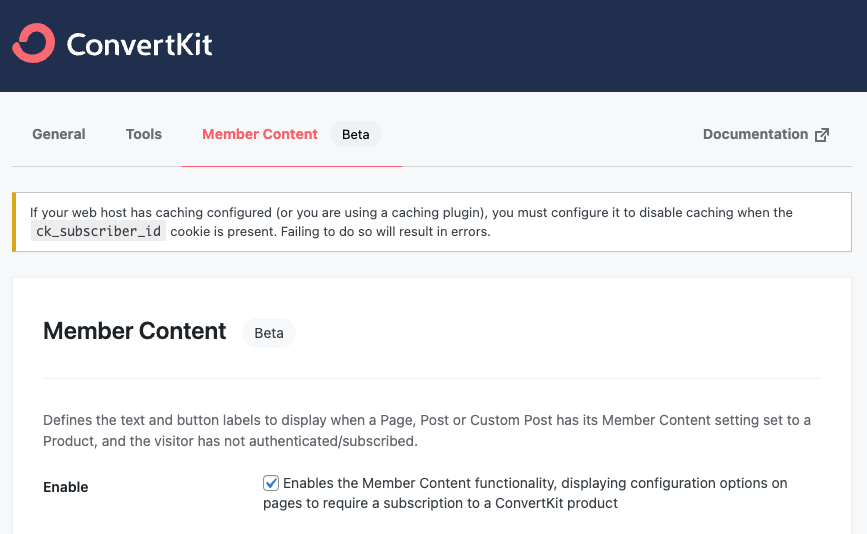Click the bold Enable field label
This screenshot has width=867, height=534.
pyautogui.click(x=66, y=487)
